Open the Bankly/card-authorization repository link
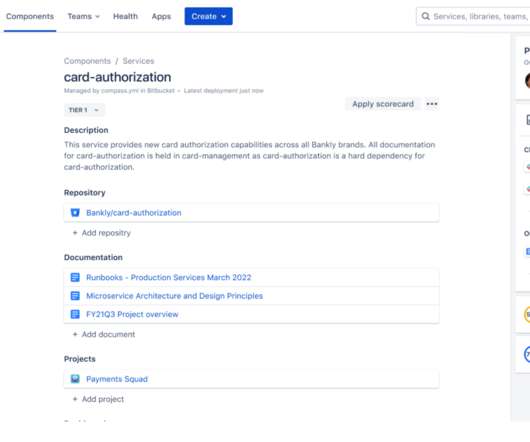 (x=134, y=213)
